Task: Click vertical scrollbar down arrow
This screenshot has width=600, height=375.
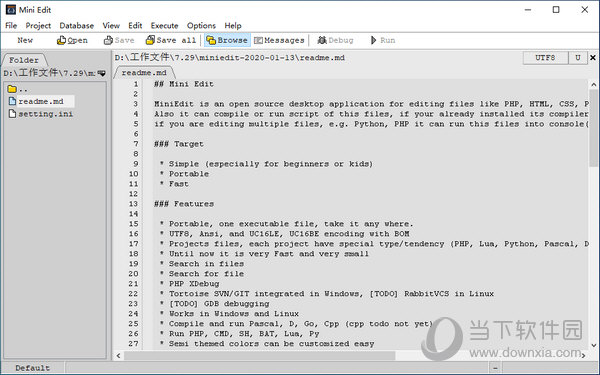Action: [x=593, y=345]
